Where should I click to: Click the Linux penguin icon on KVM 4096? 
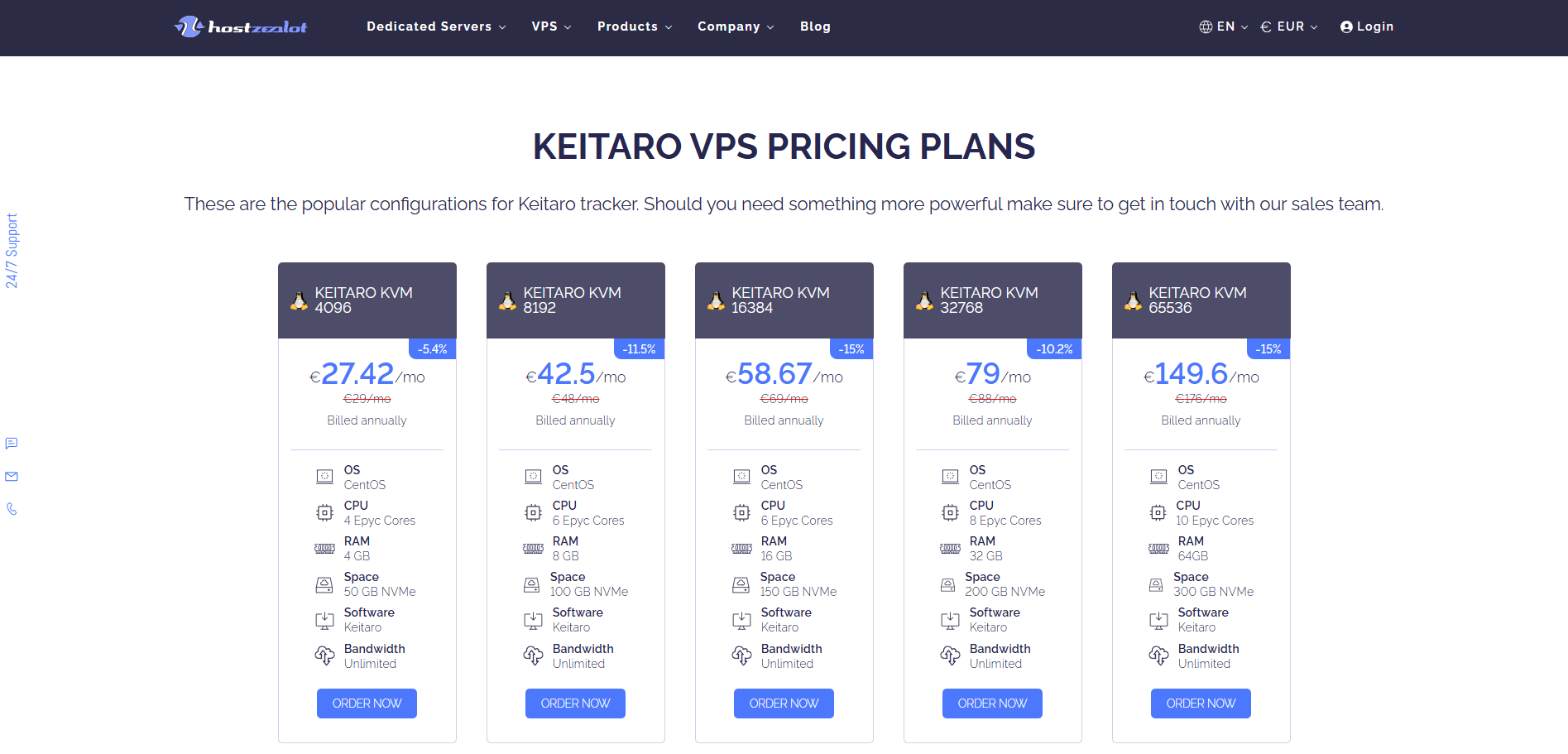coord(299,301)
